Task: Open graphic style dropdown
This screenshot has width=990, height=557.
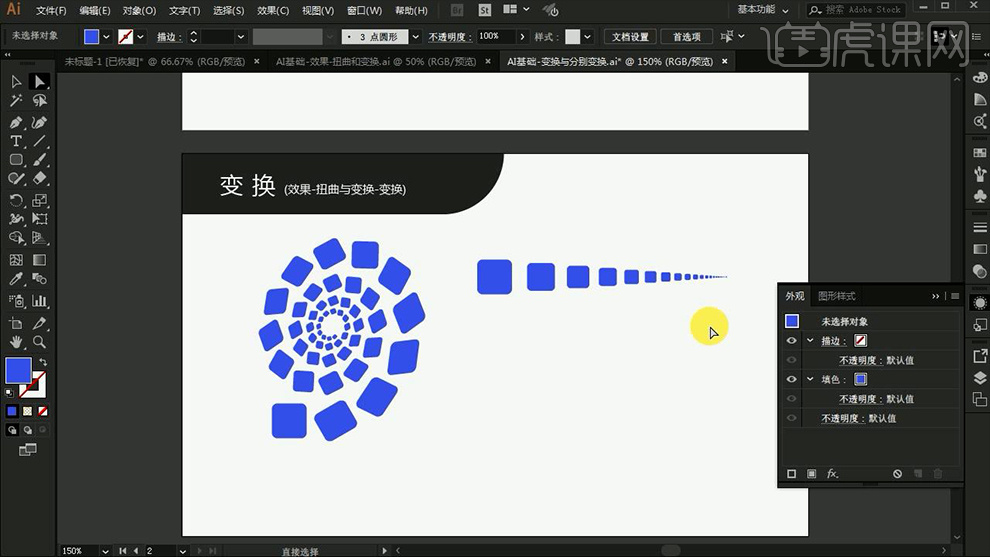Action: [588, 37]
